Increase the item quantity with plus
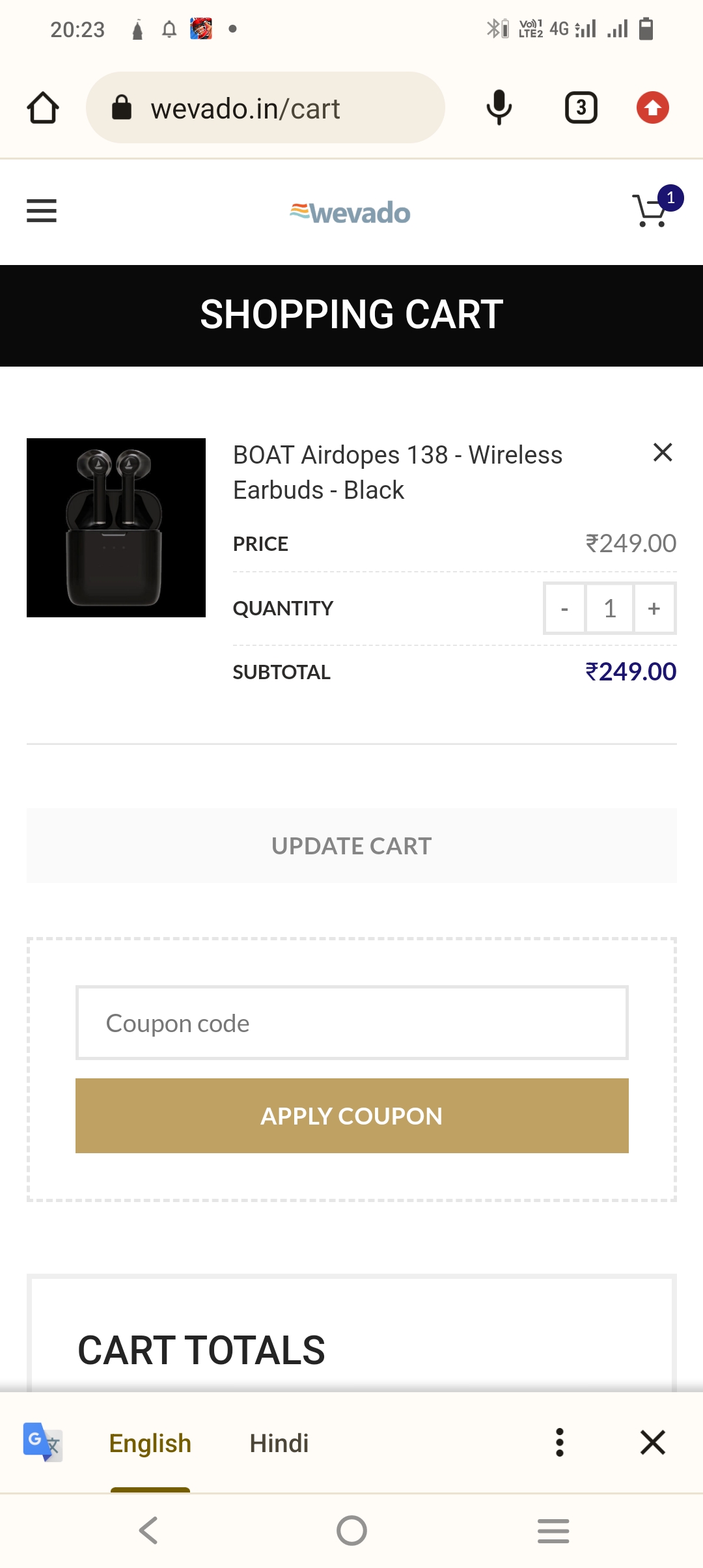Screen dimensions: 703x1568 (x=654, y=609)
